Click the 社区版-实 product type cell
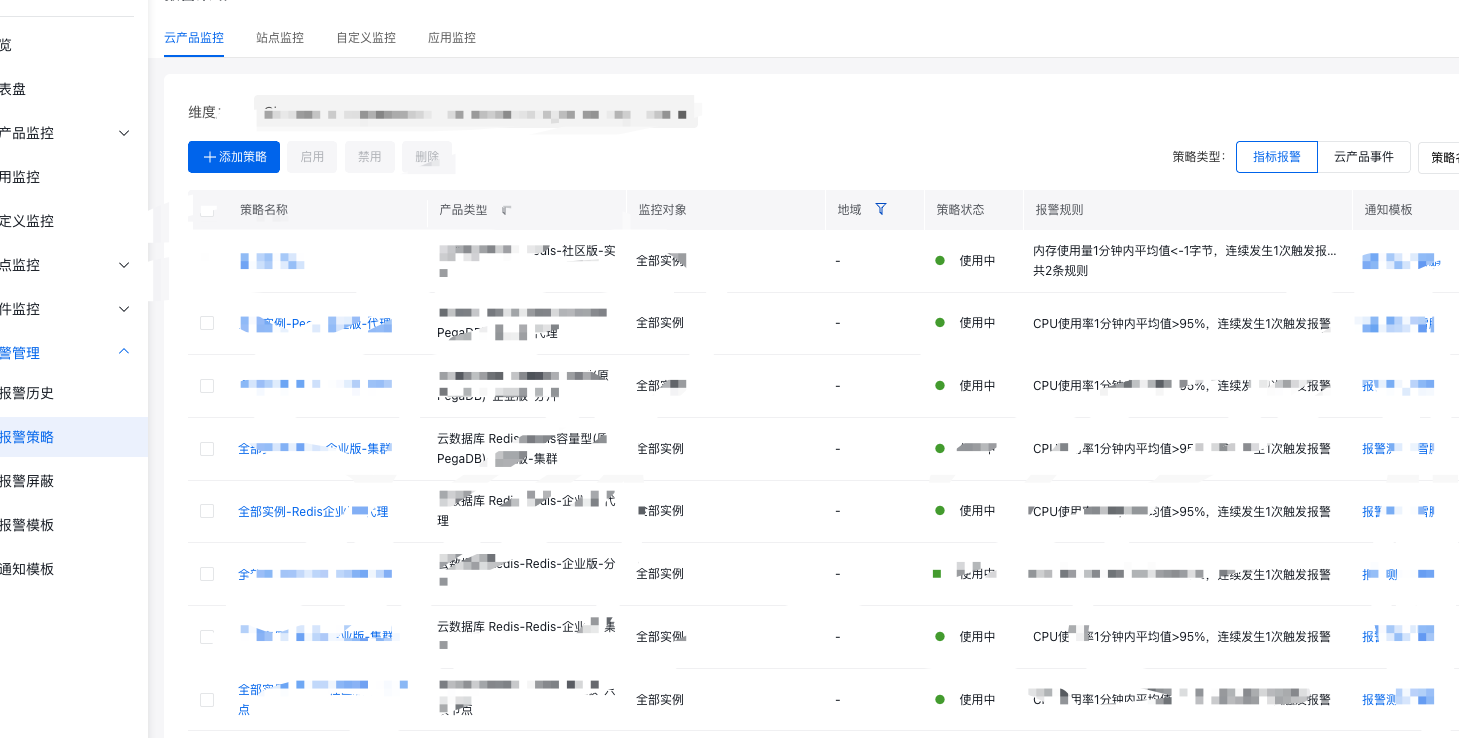Viewport: 1459px width, 738px height. (527, 261)
